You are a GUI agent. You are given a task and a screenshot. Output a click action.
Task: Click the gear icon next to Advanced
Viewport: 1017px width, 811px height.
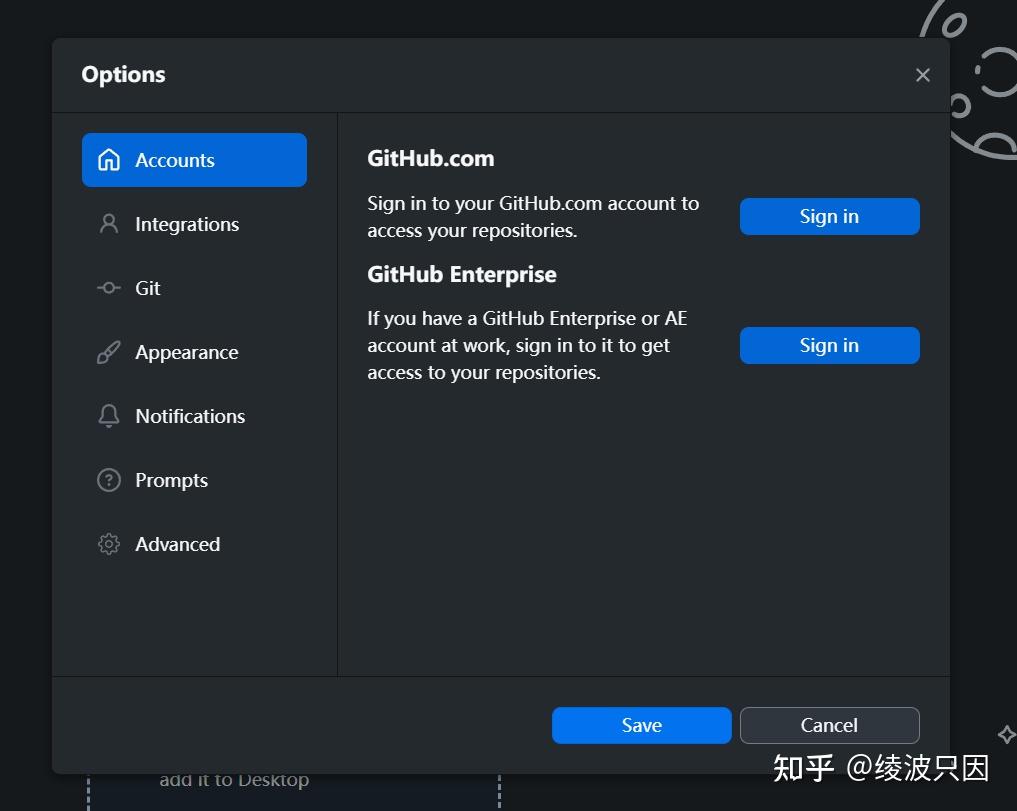coord(109,543)
